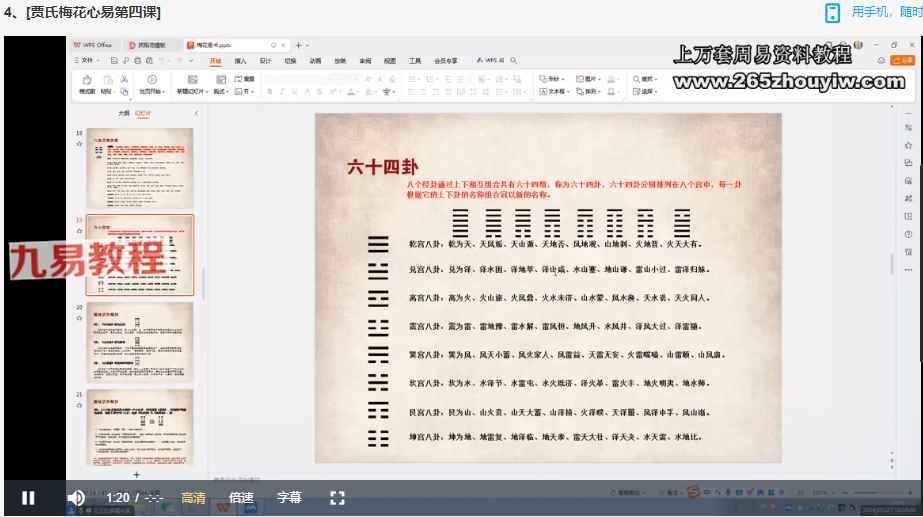Open the 文件 file menu
Viewport: 923px width, 517px height.
tap(87, 60)
